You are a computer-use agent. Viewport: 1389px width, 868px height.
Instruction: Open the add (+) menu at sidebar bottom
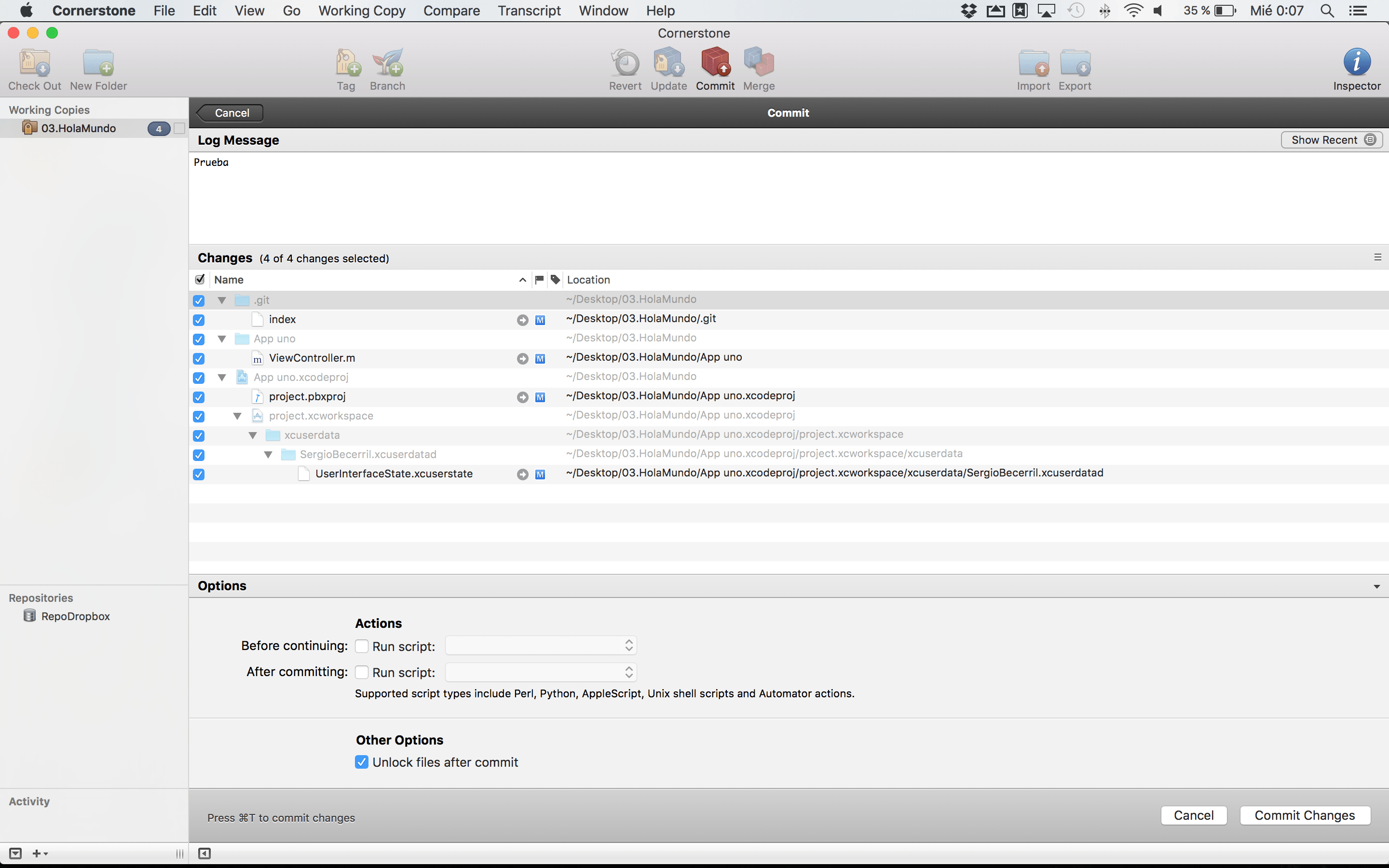[x=40, y=854]
